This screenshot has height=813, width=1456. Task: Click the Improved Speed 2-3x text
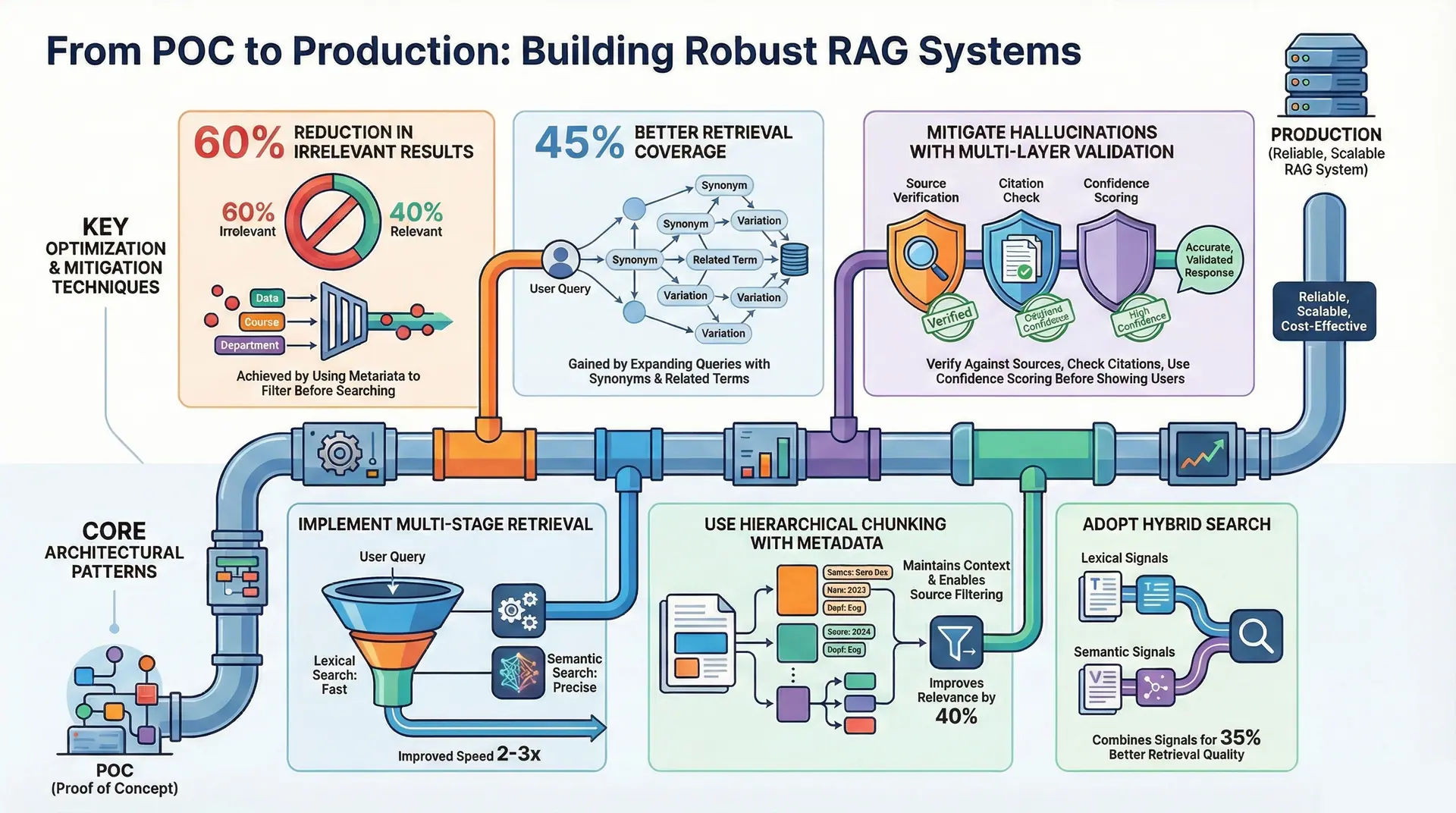pos(469,755)
